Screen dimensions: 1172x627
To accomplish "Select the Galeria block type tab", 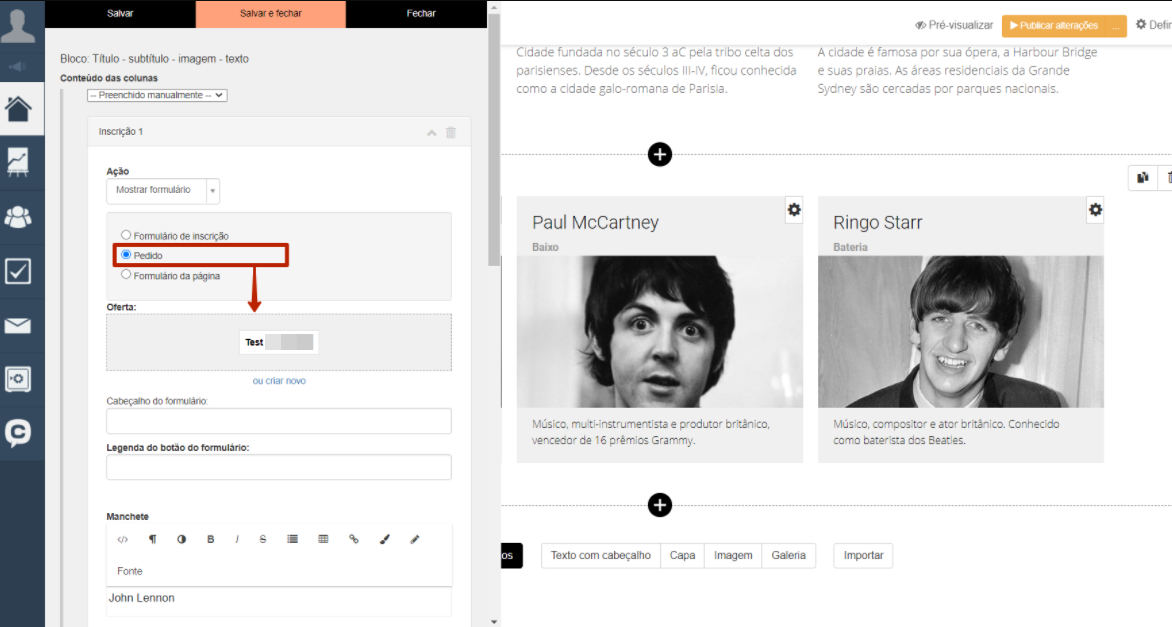I will click(x=788, y=555).
